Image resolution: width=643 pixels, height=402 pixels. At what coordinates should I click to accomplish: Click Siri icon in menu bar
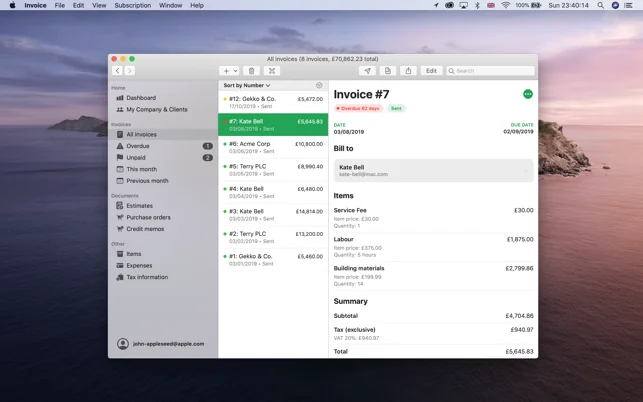pos(615,5)
